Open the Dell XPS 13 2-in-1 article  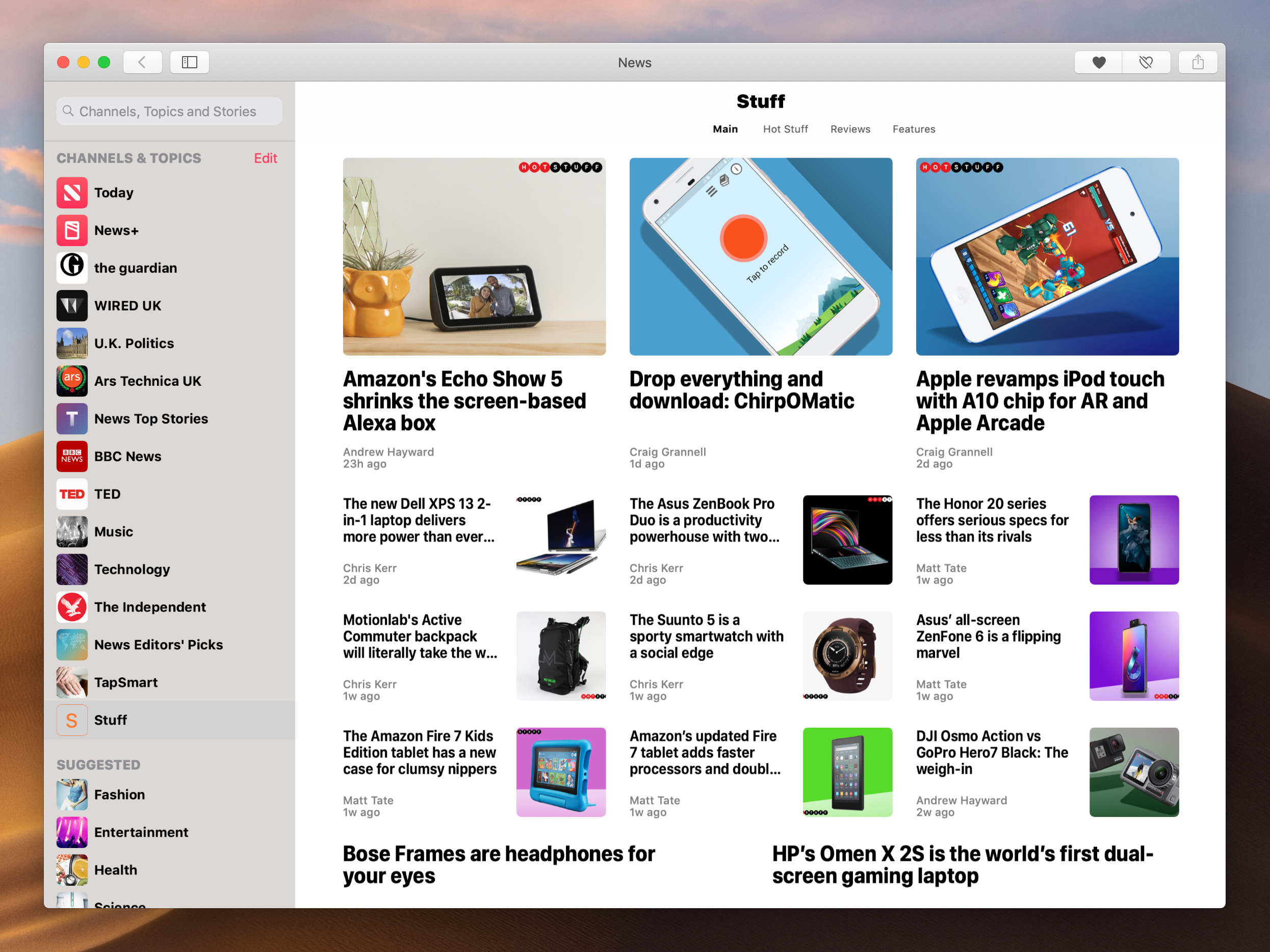click(419, 520)
